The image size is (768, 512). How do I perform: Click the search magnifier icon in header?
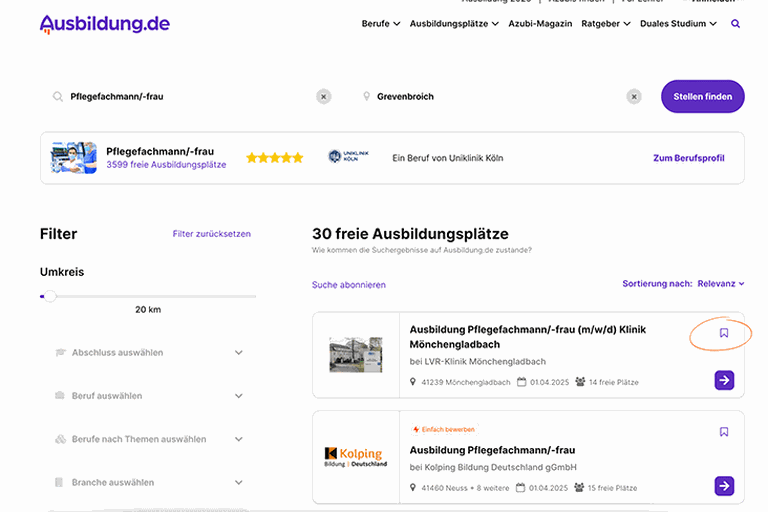coord(736,24)
